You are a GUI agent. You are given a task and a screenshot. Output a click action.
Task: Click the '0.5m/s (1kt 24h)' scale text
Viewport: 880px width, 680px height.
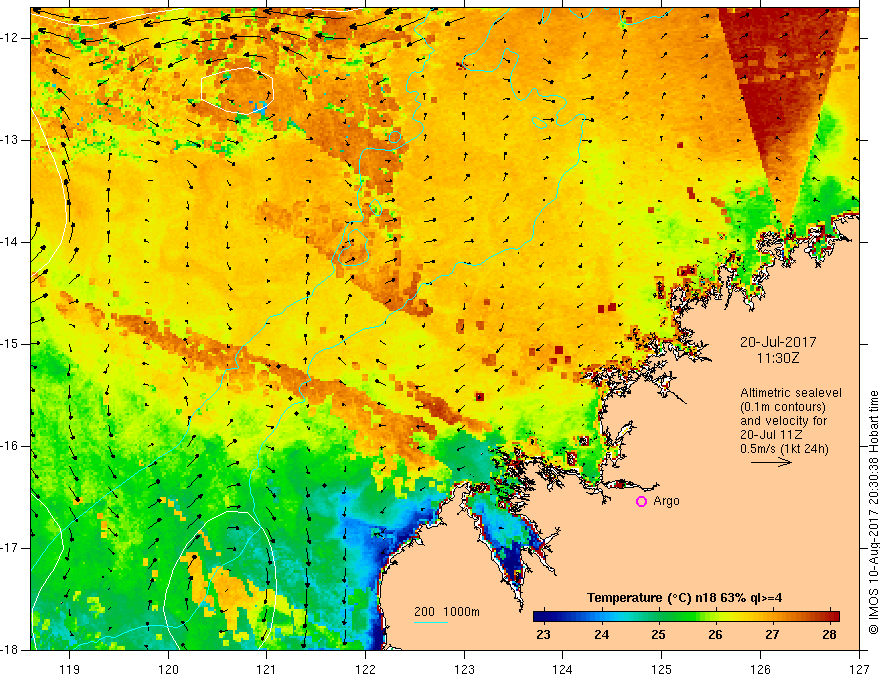pyautogui.click(x=784, y=449)
